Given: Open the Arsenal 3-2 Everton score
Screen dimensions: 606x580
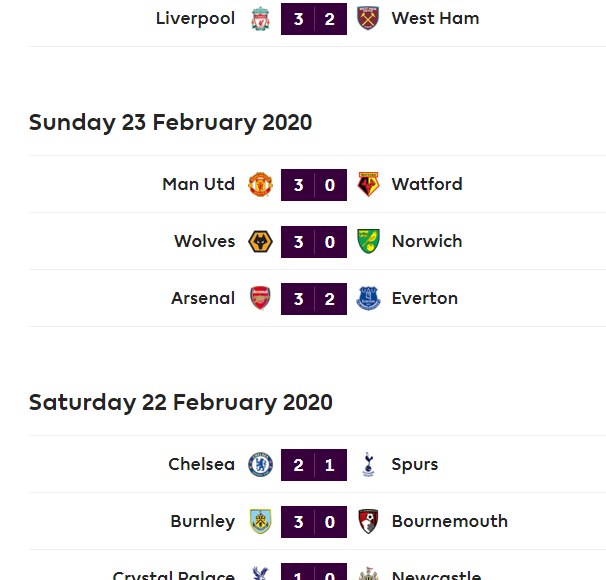Looking at the screenshot, I should 314,298.
